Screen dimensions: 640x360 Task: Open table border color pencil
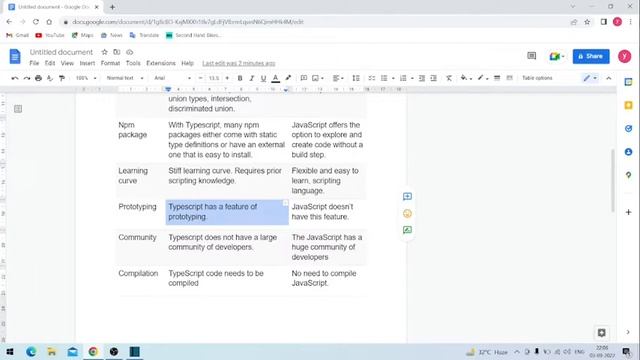coord(482,78)
